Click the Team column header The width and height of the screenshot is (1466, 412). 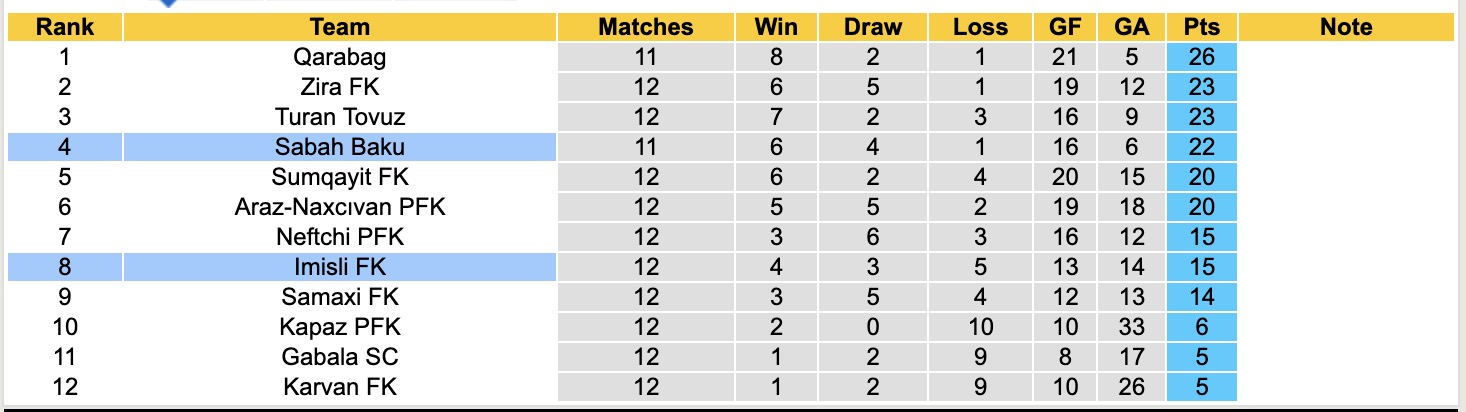(x=339, y=27)
